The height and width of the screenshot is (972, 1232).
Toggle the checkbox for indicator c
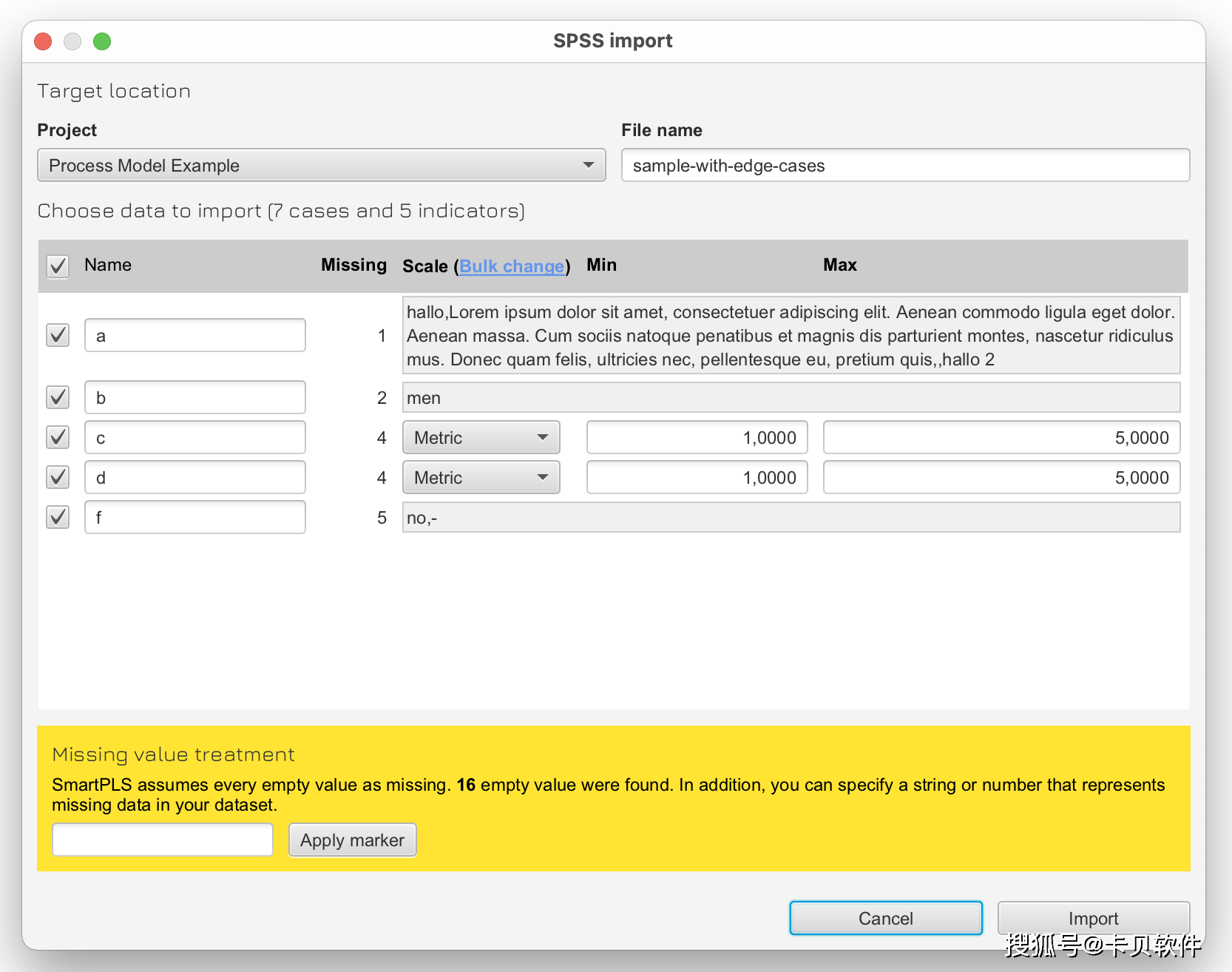pos(58,437)
